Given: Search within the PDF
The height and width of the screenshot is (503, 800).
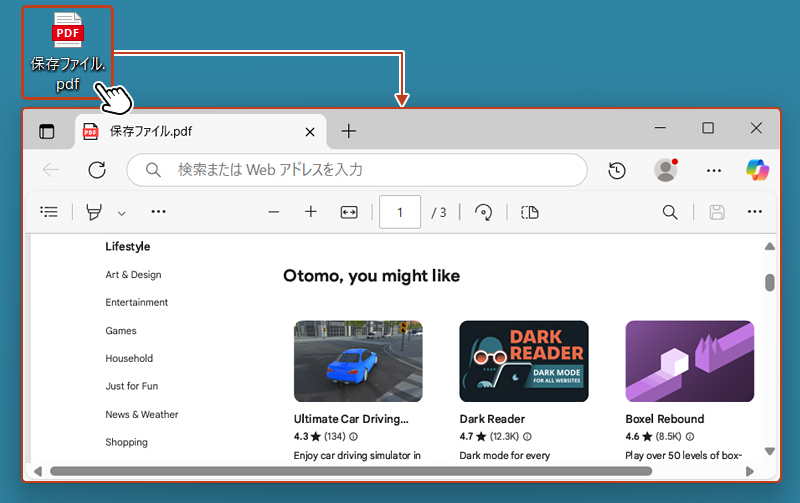Looking at the screenshot, I should tap(670, 212).
